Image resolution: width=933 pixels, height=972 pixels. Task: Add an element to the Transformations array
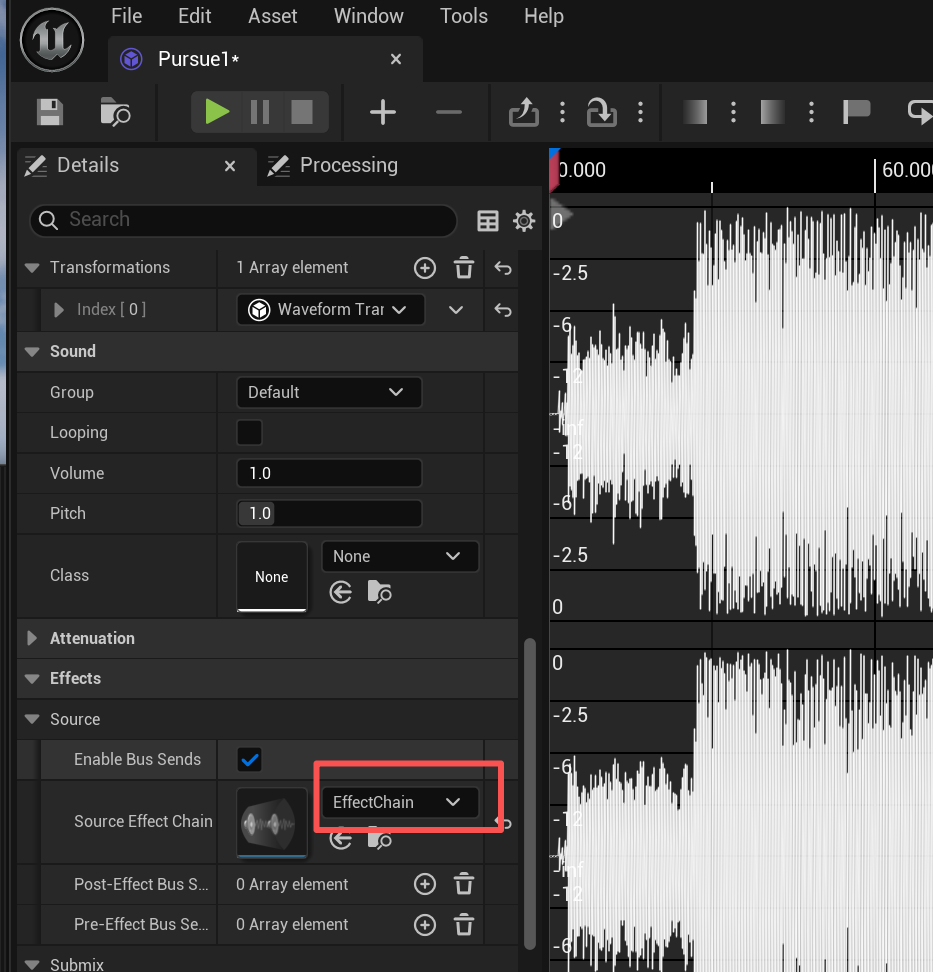(424, 267)
